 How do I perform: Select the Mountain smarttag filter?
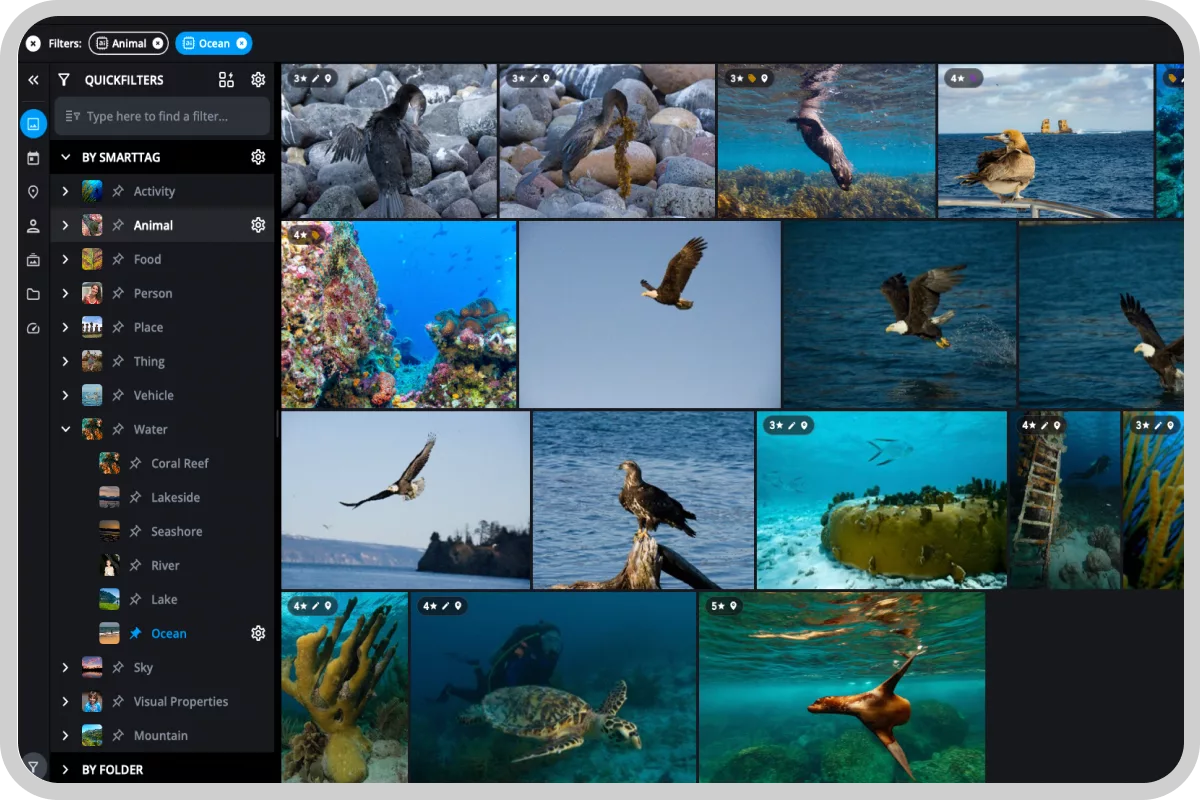[x=160, y=735]
